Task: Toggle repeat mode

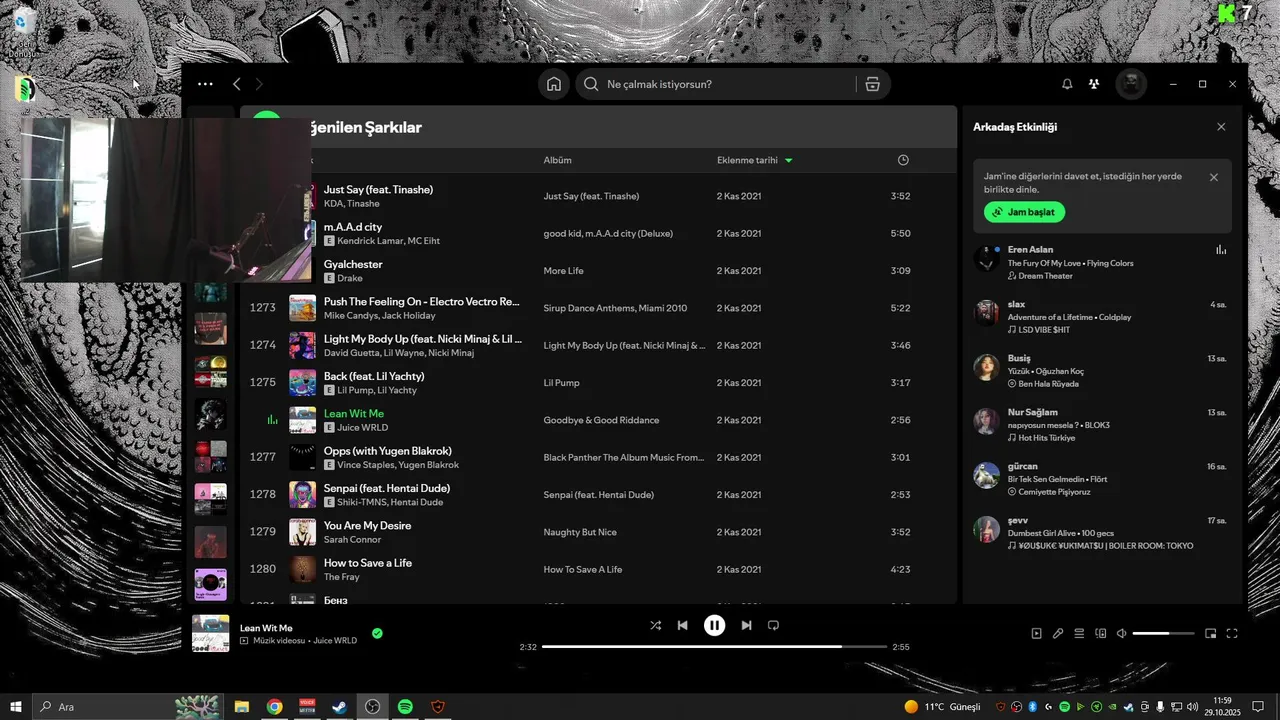Action: pyautogui.click(x=773, y=625)
